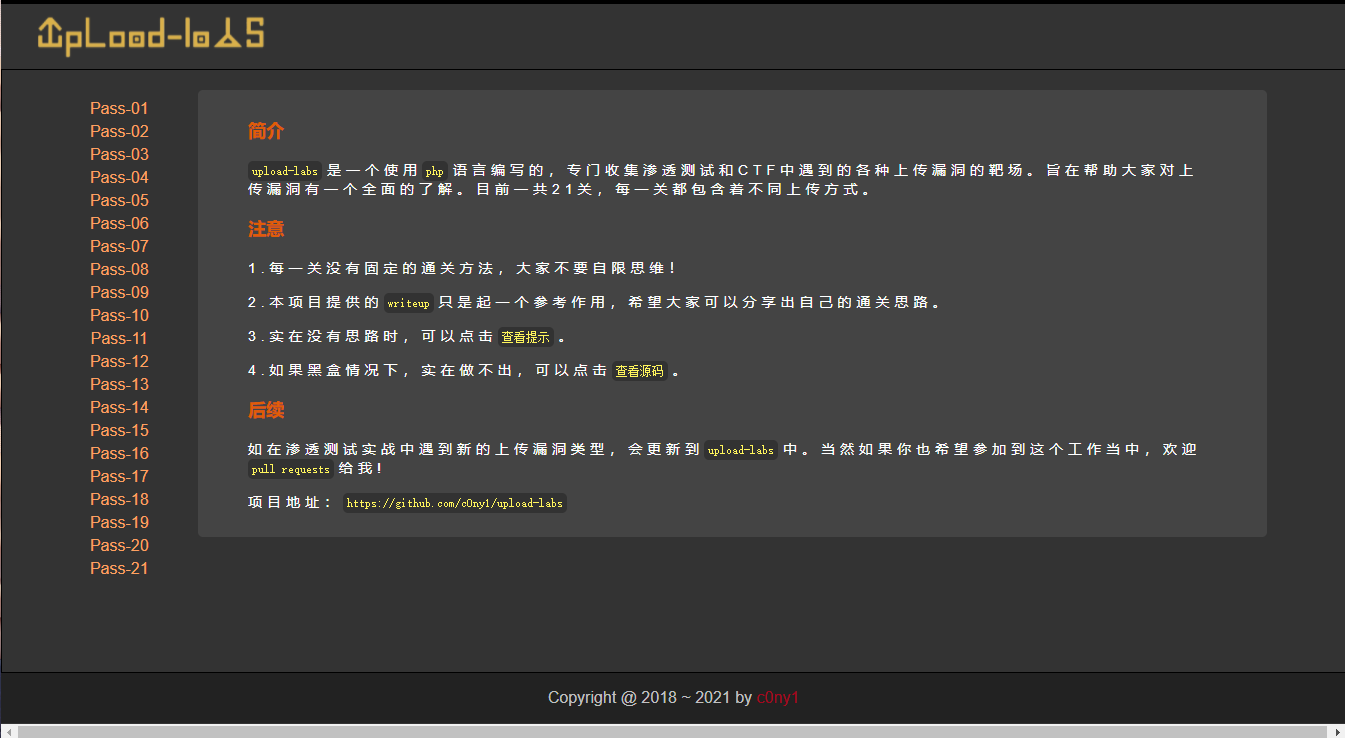Open Pass-12 level
The height and width of the screenshot is (738, 1345).
118,361
